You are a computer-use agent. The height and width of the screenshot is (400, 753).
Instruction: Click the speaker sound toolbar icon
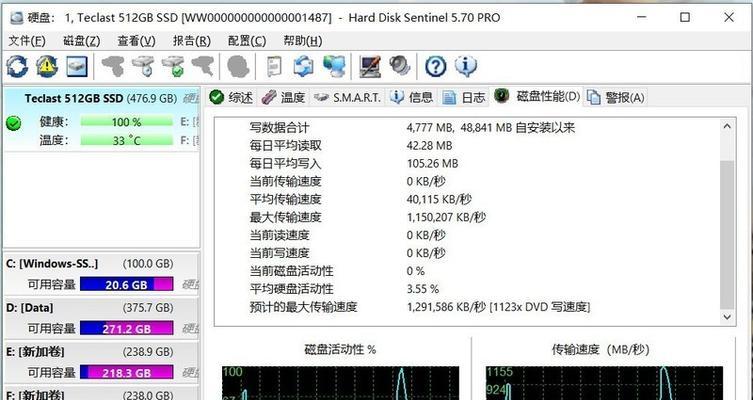coord(400,66)
